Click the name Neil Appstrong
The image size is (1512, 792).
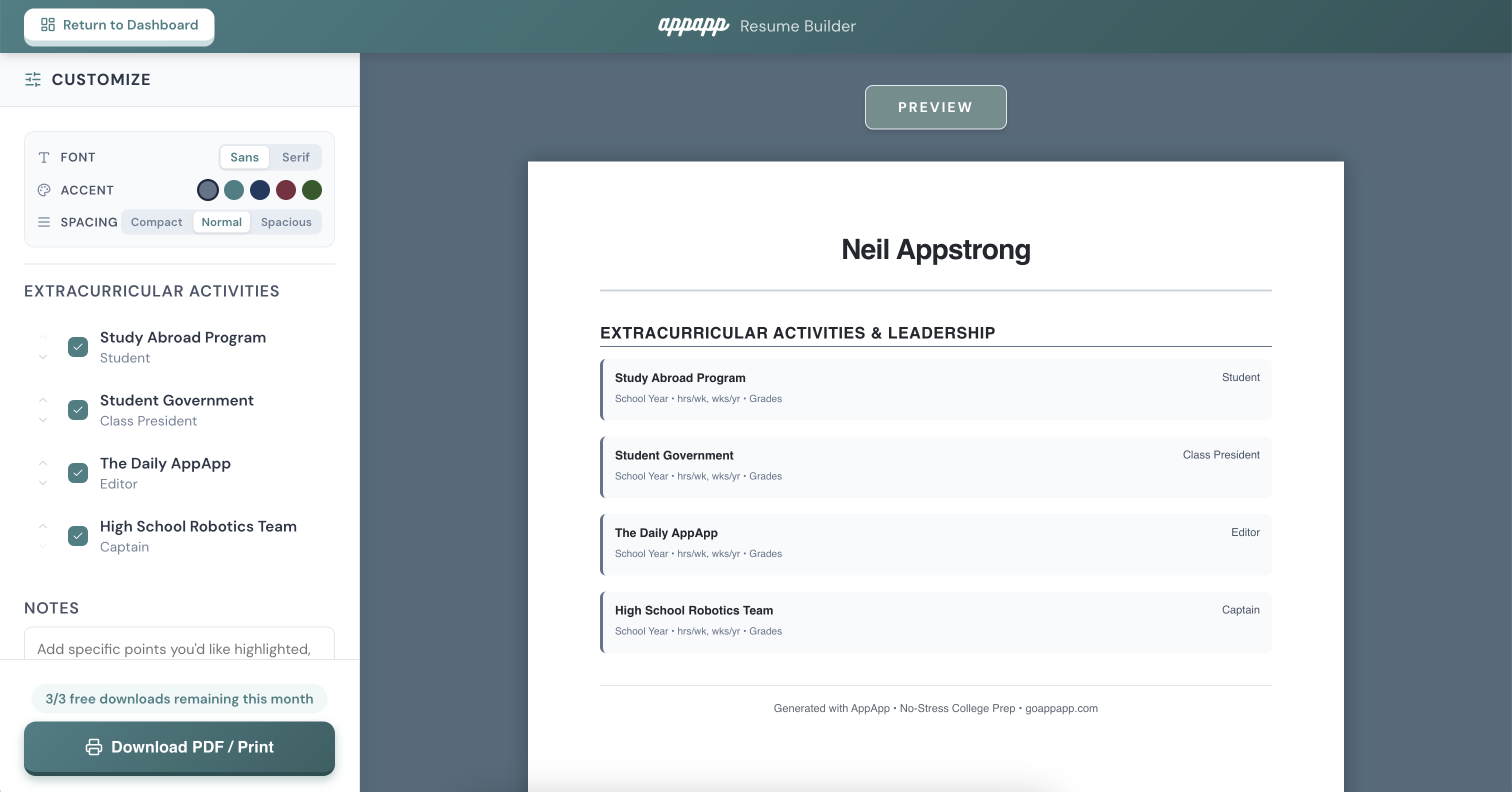(x=935, y=249)
